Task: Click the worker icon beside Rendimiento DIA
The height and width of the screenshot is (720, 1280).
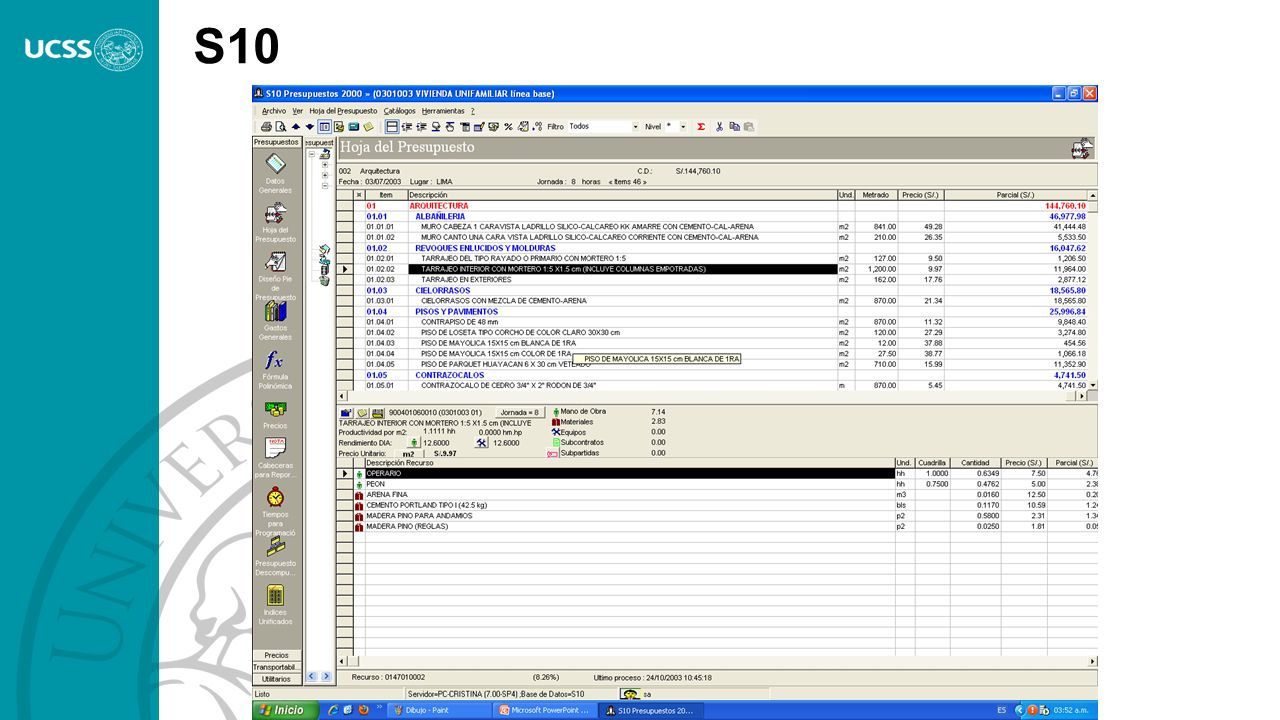Action: point(415,442)
